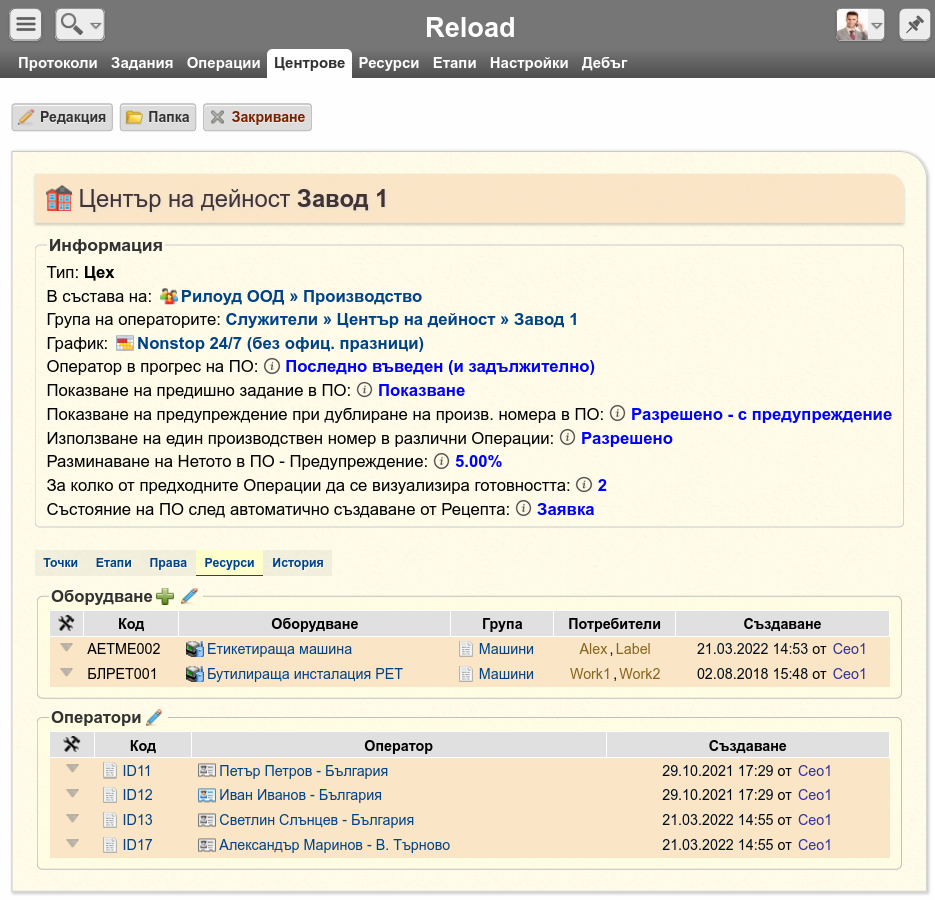
Task: Open the hamburger main menu
Action: (x=25, y=25)
